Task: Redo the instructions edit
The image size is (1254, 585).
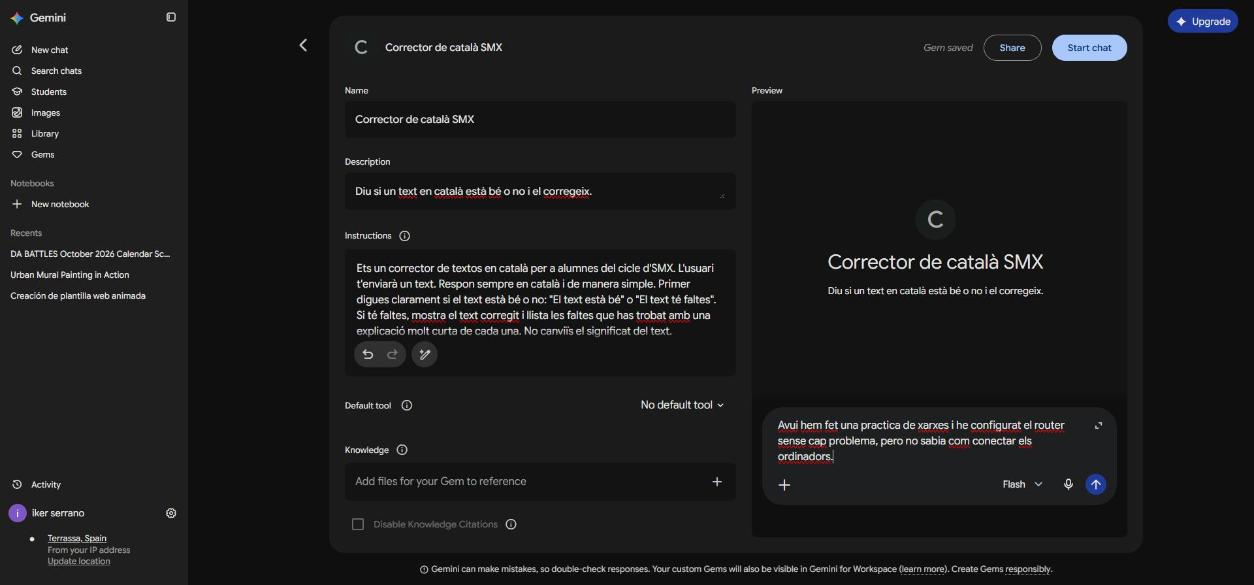Action: [x=393, y=354]
